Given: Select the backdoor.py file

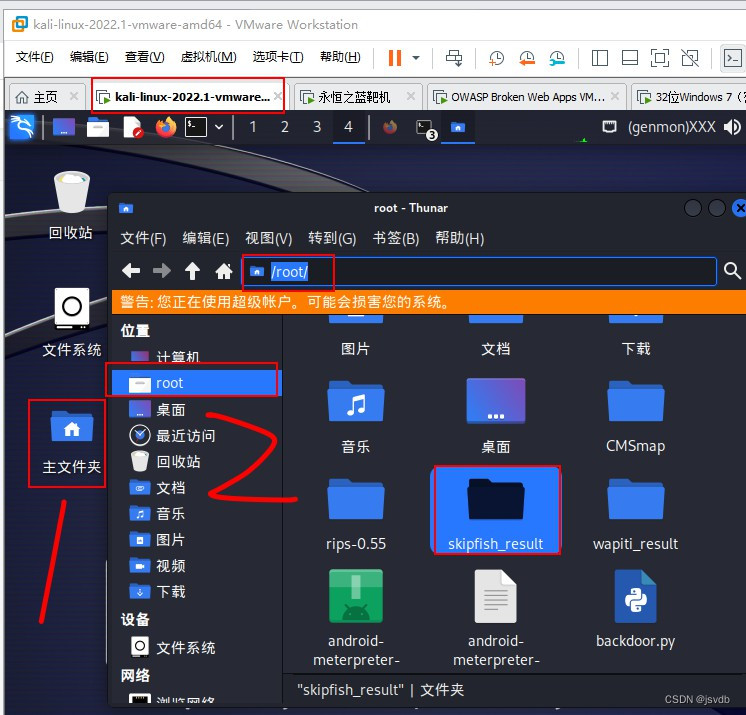Looking at the screenshot, I should (x=636, y=610).
